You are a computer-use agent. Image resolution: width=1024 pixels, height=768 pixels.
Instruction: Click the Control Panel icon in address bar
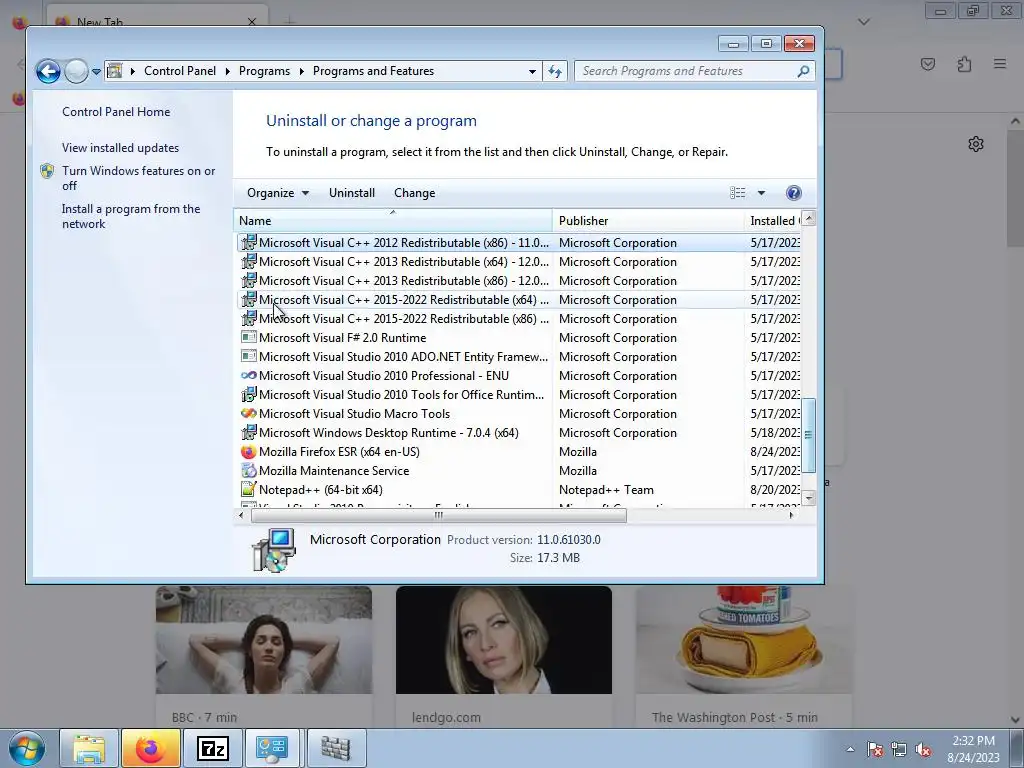(115, 71)
